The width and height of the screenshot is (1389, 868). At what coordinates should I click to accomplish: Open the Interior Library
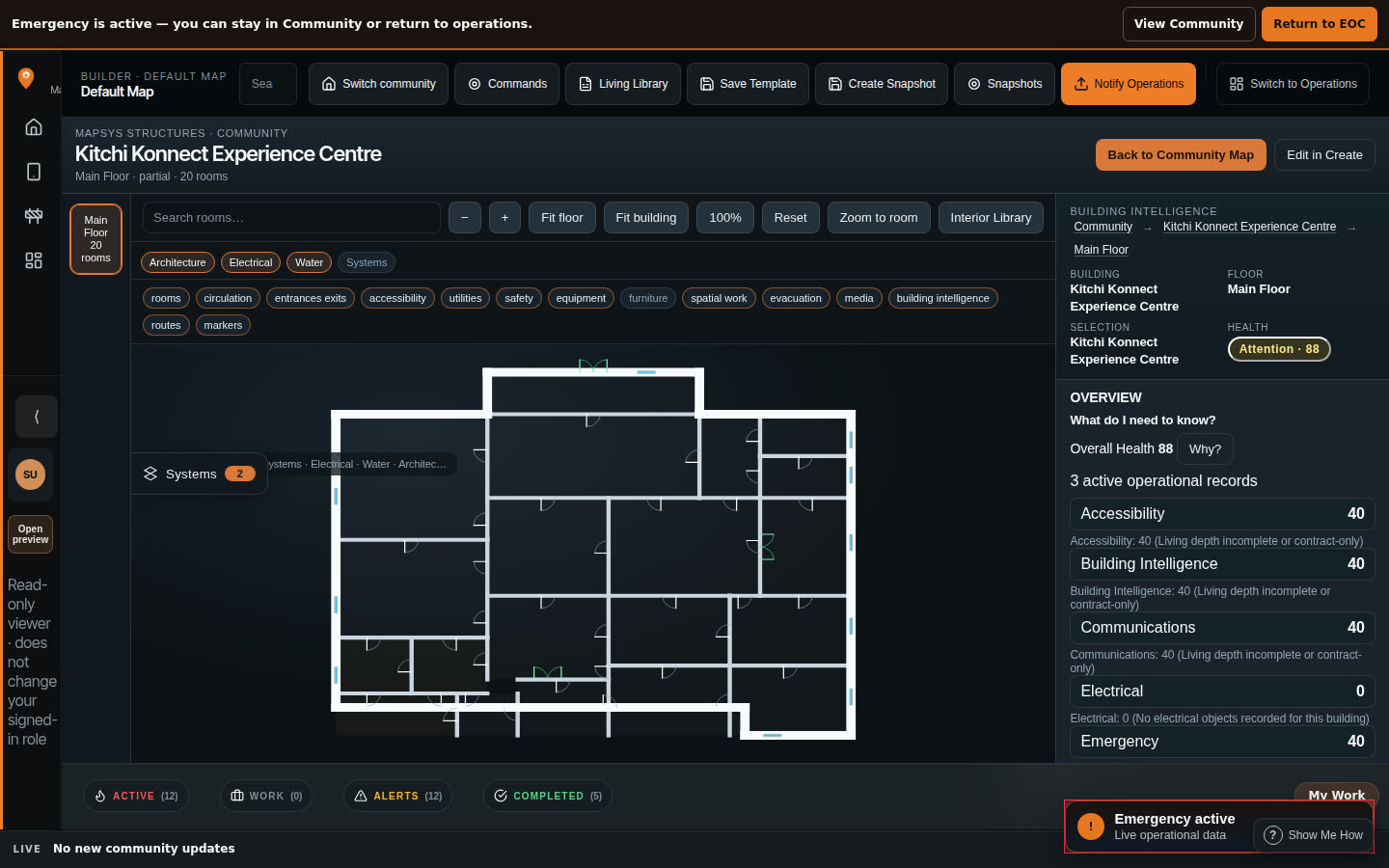[x=991, y=218]
